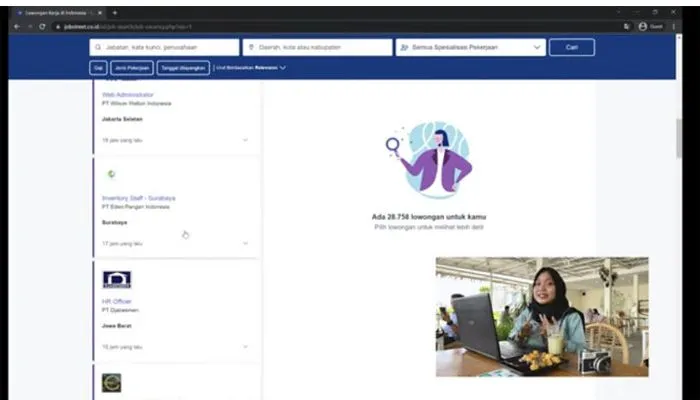The image size is (700, 400).
Task: Click the magnifier icon in keyword field
Action: (x=98, y=47)
